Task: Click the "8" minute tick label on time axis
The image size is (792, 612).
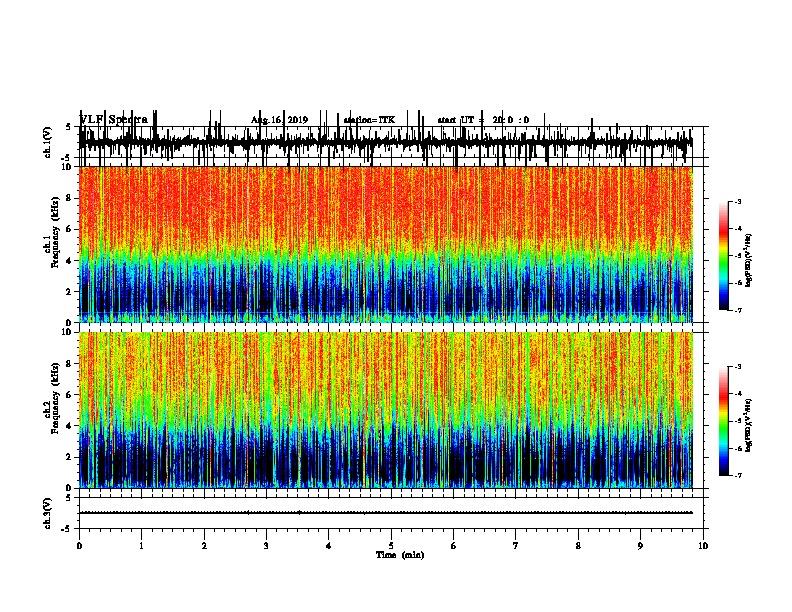Action: coord(578,546)
